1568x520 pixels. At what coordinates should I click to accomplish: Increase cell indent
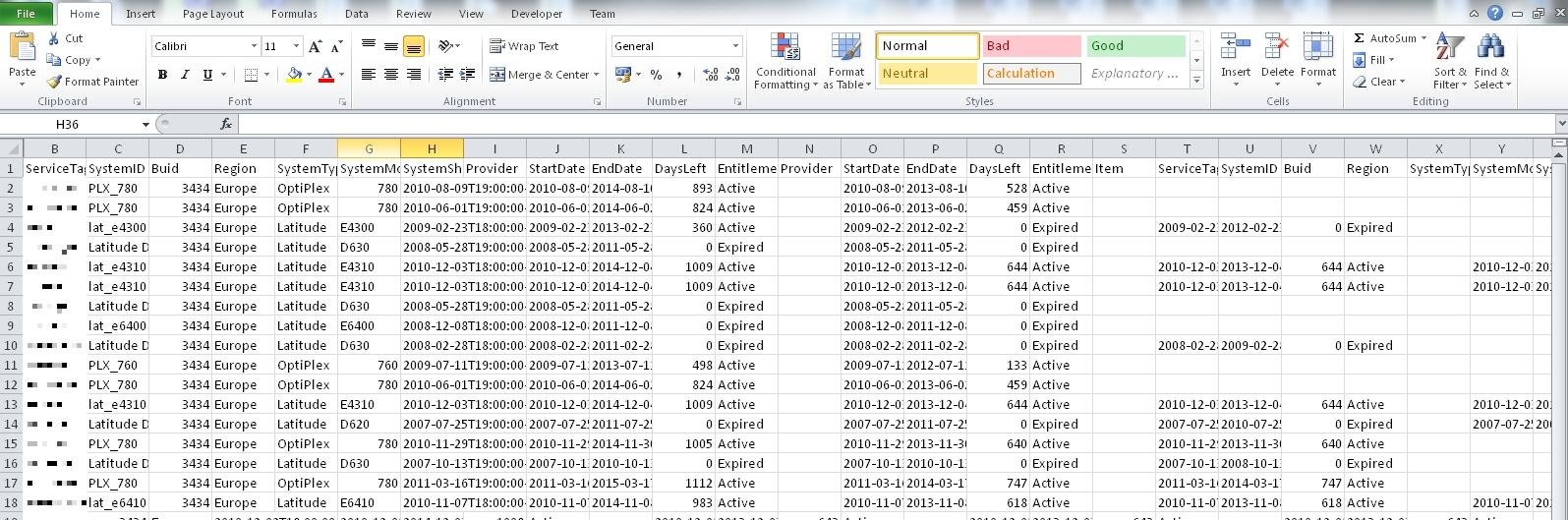point(467,75)
